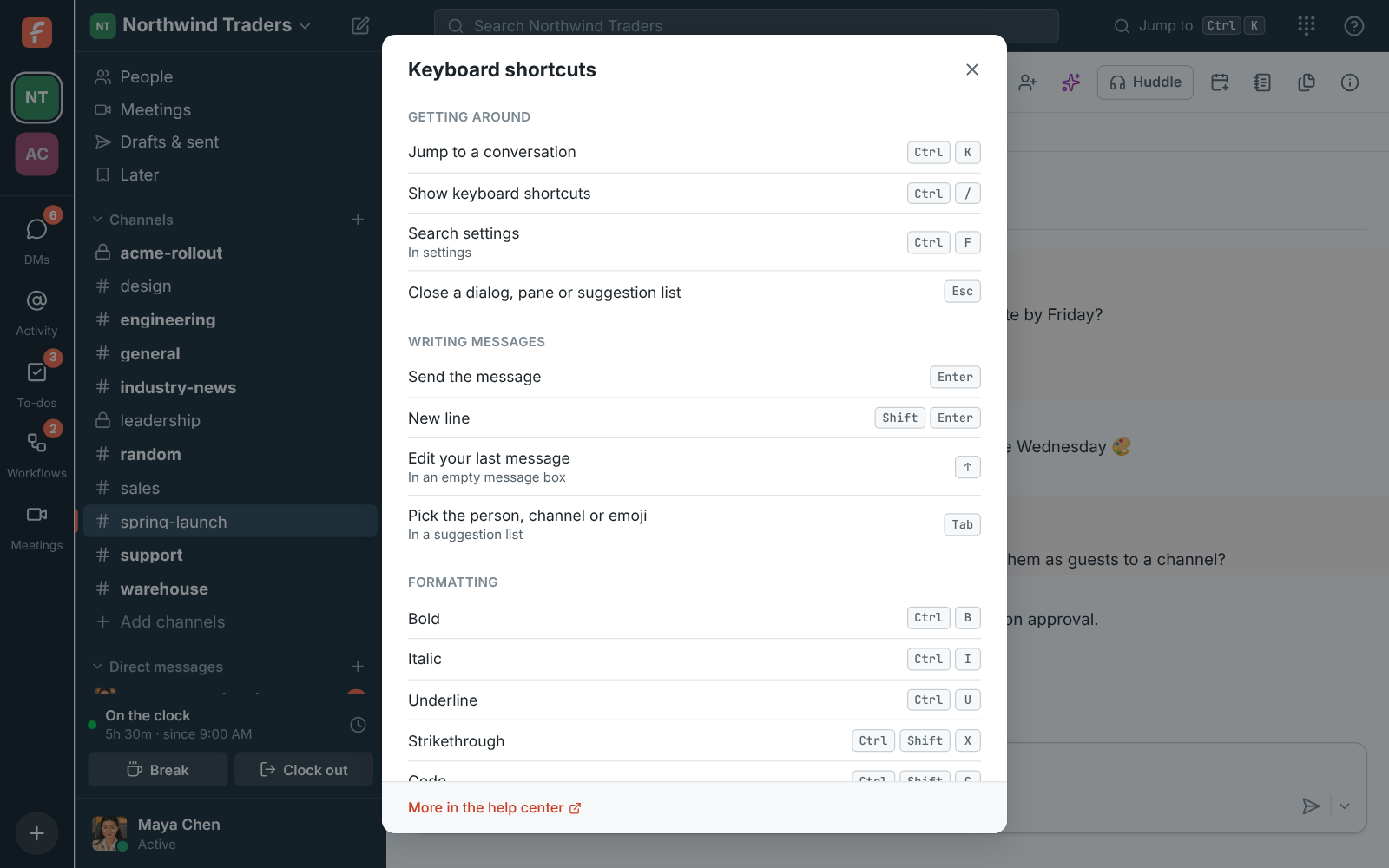Screen dimensions: 1389x868
Task: Open Drafts & sent
Action: [231, 142]
